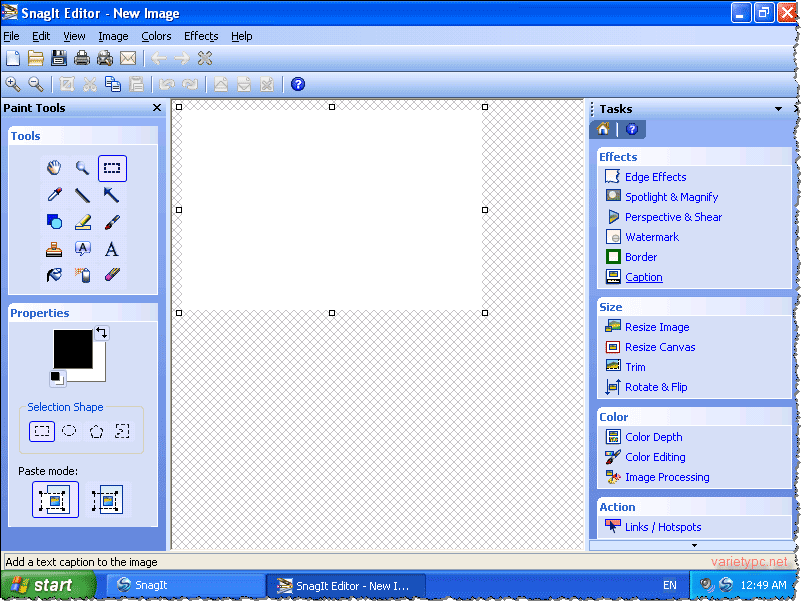Open Help via blue question toolbar icon
Screen dimensions: 801x601
click(298, 84)
